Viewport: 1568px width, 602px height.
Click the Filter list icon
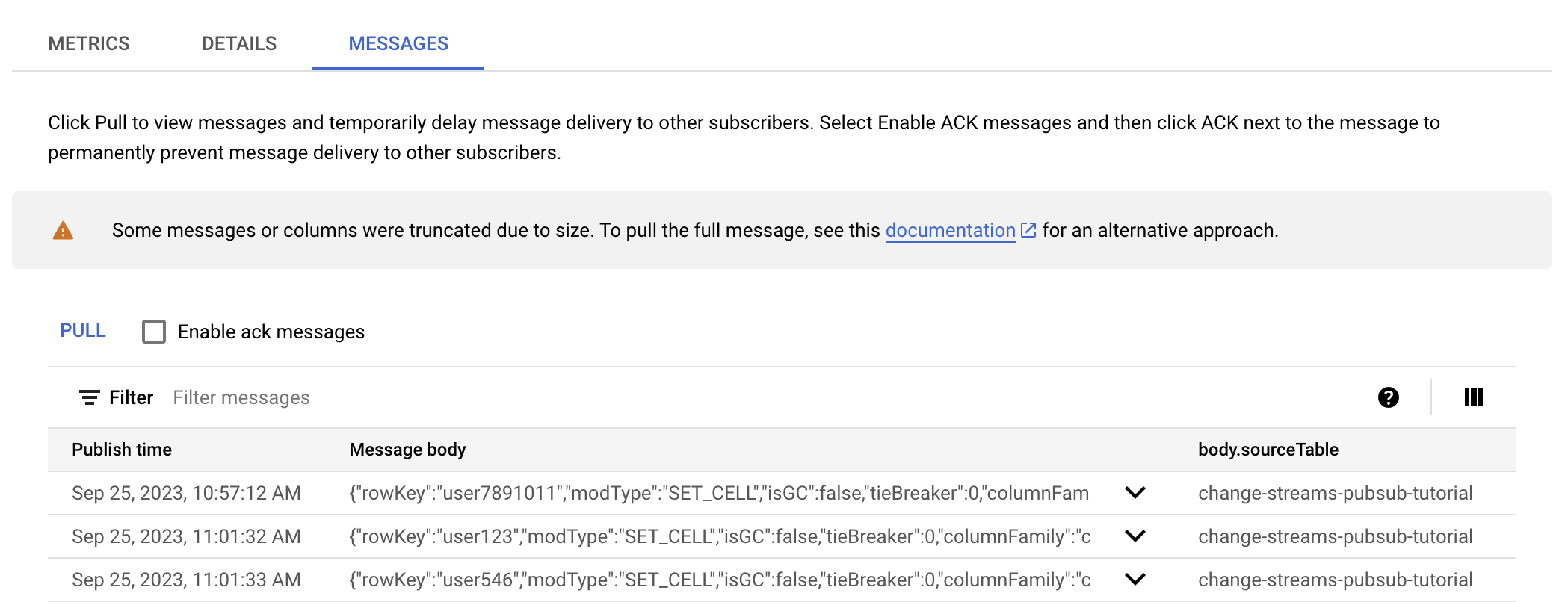[90, 397]
